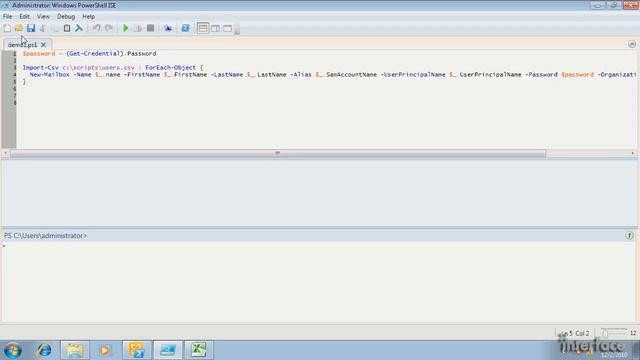Expand the toolbar overflow options arrow
Image resolution: width=640 pixels, height=360 pixels.
point(237,29)
